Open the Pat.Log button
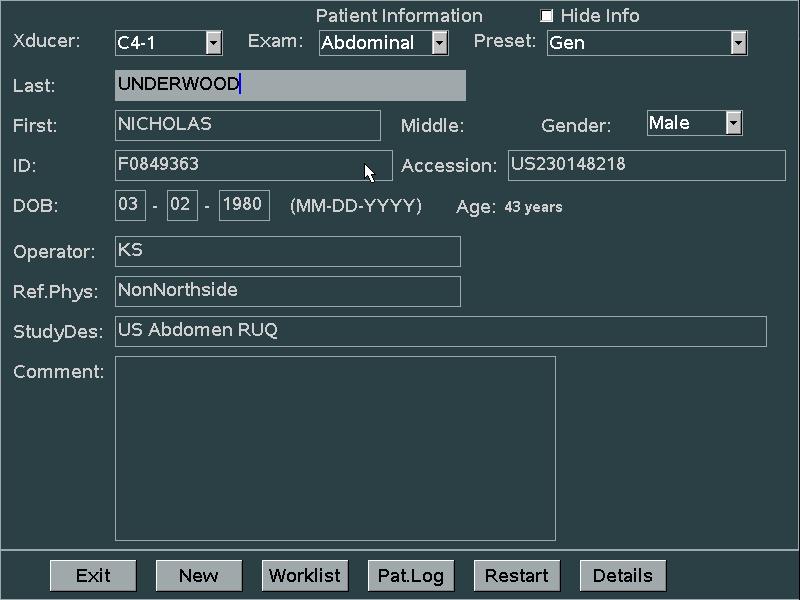The height and width of the screenshot is (600, 800). click(411, 575)
